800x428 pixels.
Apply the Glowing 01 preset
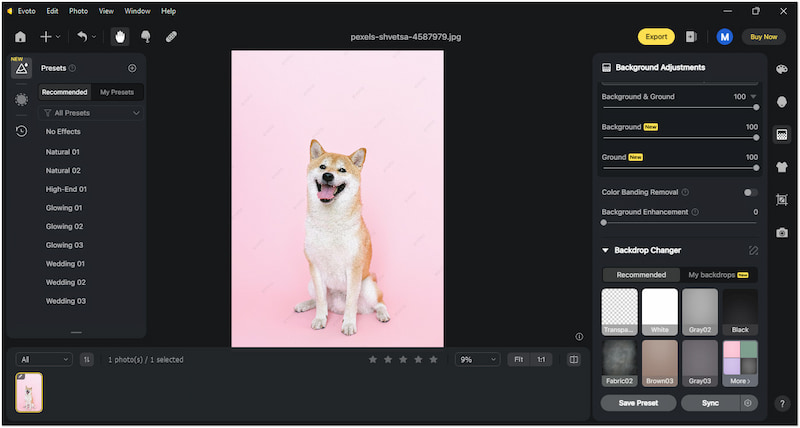64,208
